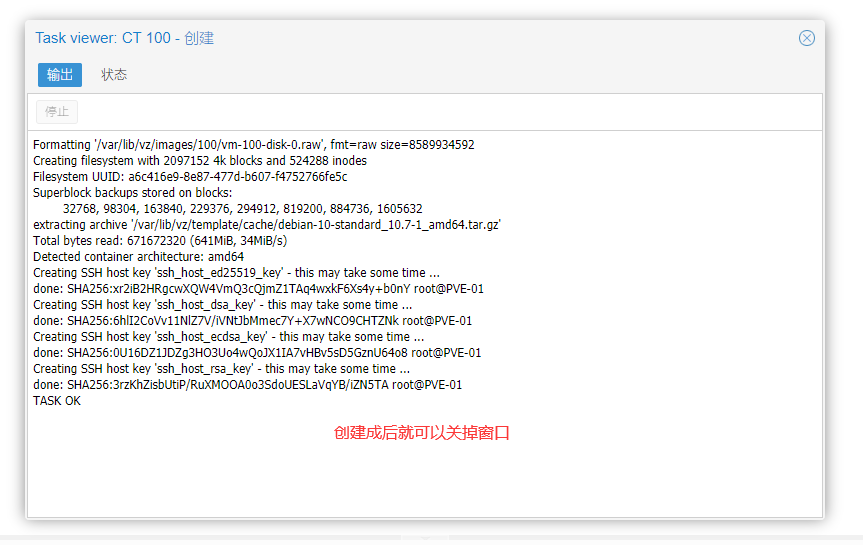Select the SHA256:6hlI2CoVv11 done line
The height and width of the screenshot is (545, 863).
pyautogui.click(x=253, y=320)
